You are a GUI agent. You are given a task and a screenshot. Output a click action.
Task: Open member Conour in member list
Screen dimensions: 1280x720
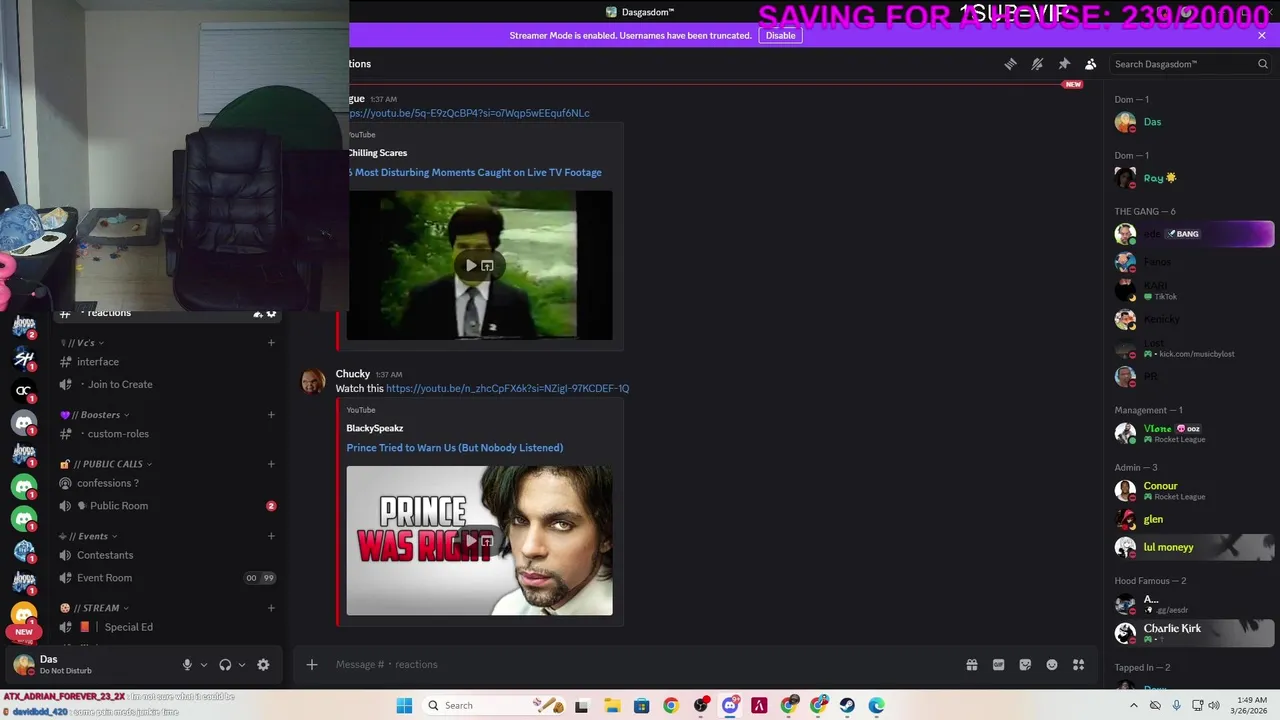tap(1192, 490)
